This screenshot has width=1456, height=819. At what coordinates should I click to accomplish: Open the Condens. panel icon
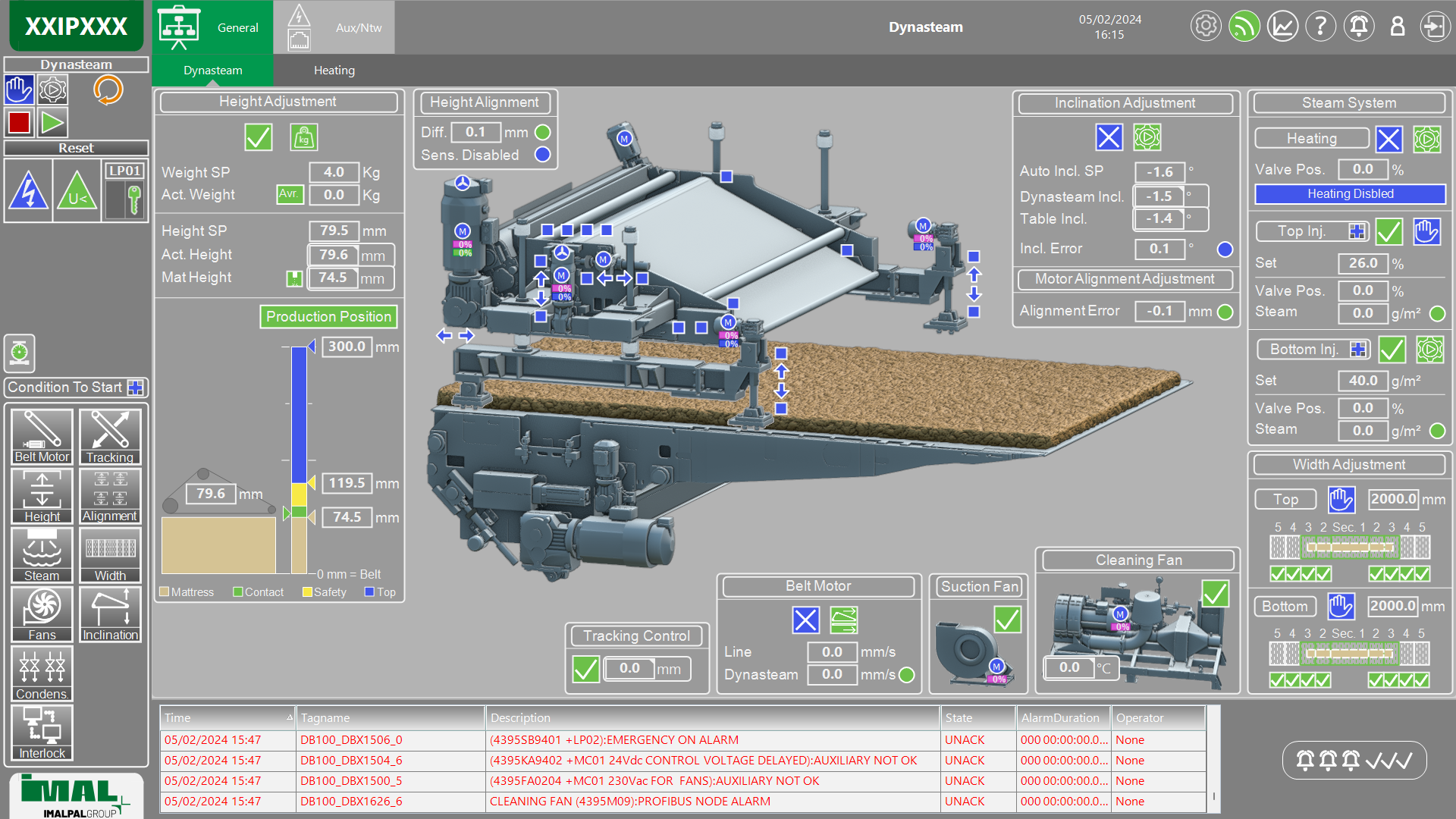[x=42, y=673]
